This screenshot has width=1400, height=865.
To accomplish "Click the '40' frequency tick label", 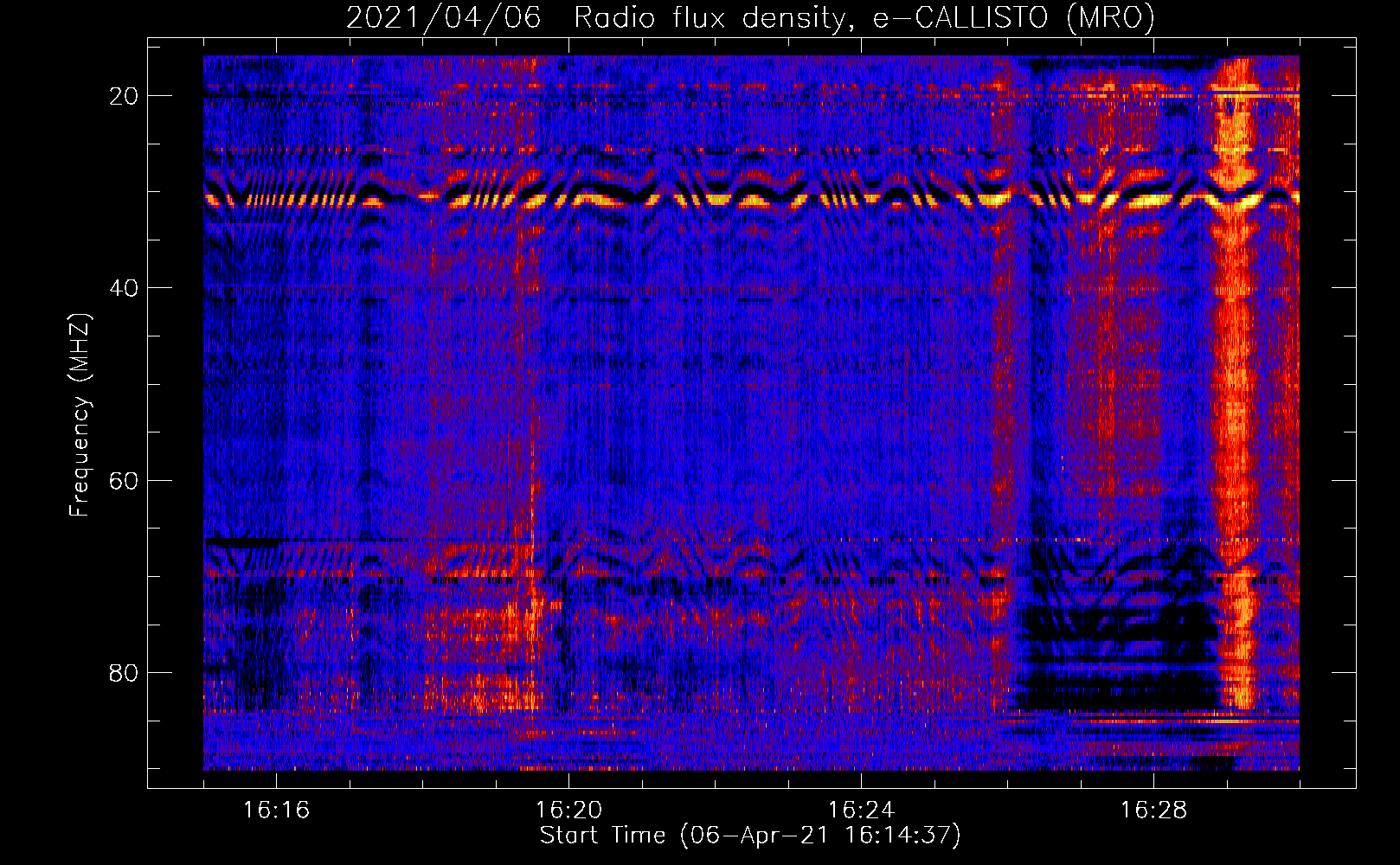I will click(x=124, y=288).
